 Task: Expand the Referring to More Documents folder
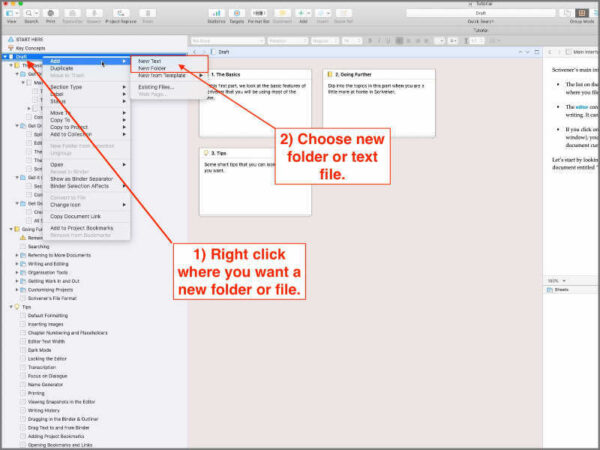click(17, 255)
